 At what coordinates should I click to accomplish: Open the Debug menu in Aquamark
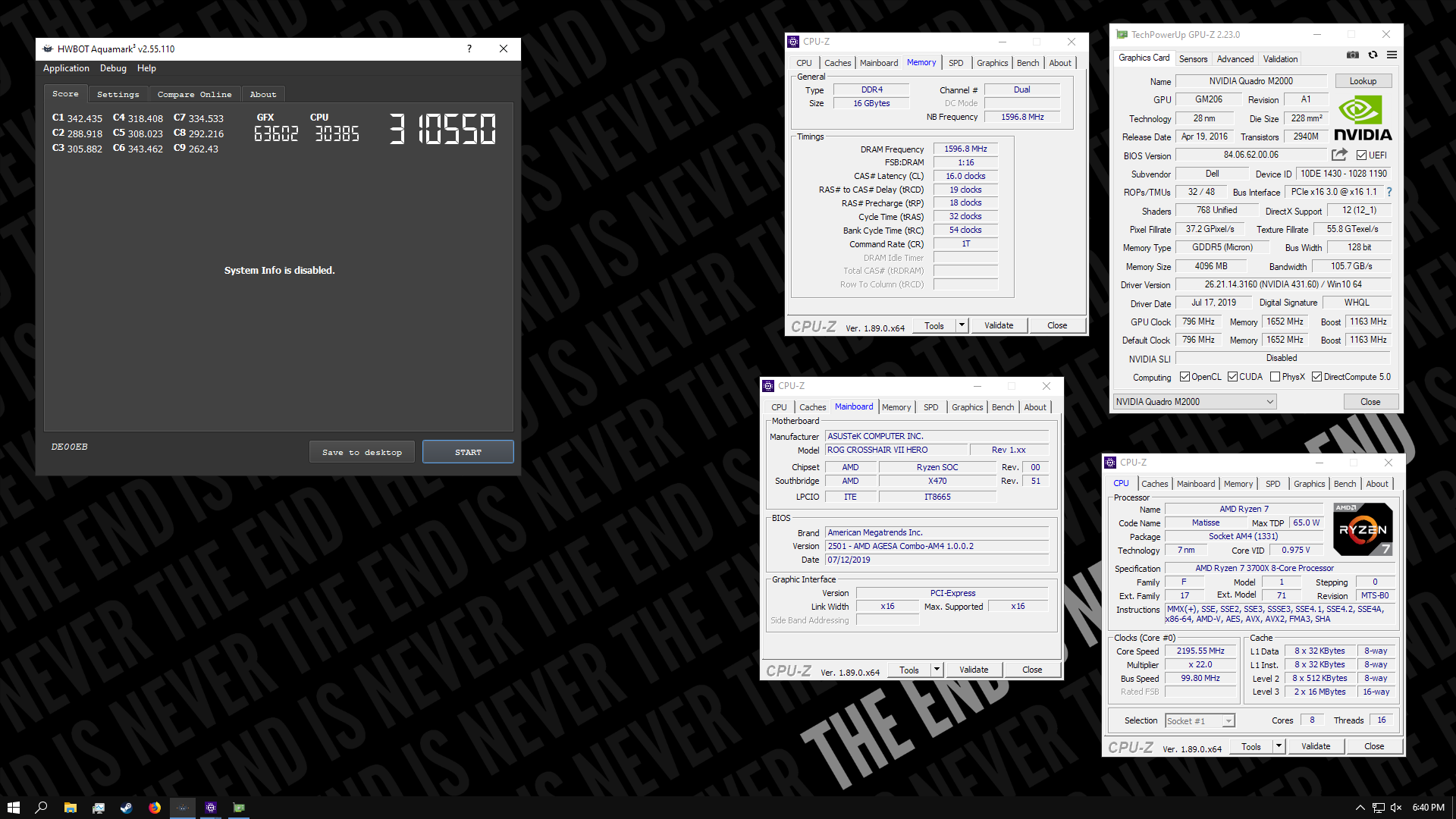tap(113, 68)
